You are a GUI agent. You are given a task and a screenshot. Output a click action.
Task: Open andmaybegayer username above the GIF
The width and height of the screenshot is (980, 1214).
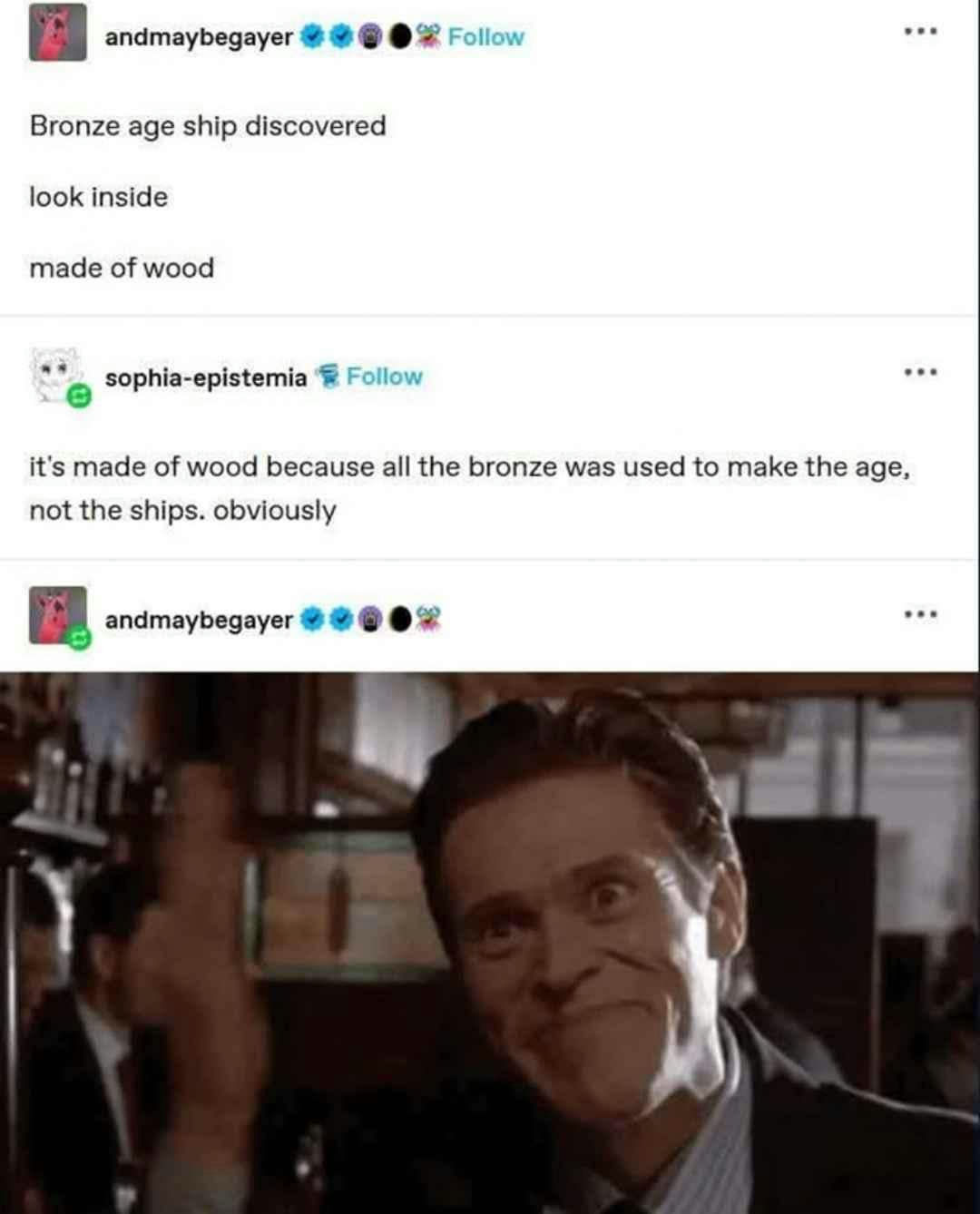[x=199, y=620]
